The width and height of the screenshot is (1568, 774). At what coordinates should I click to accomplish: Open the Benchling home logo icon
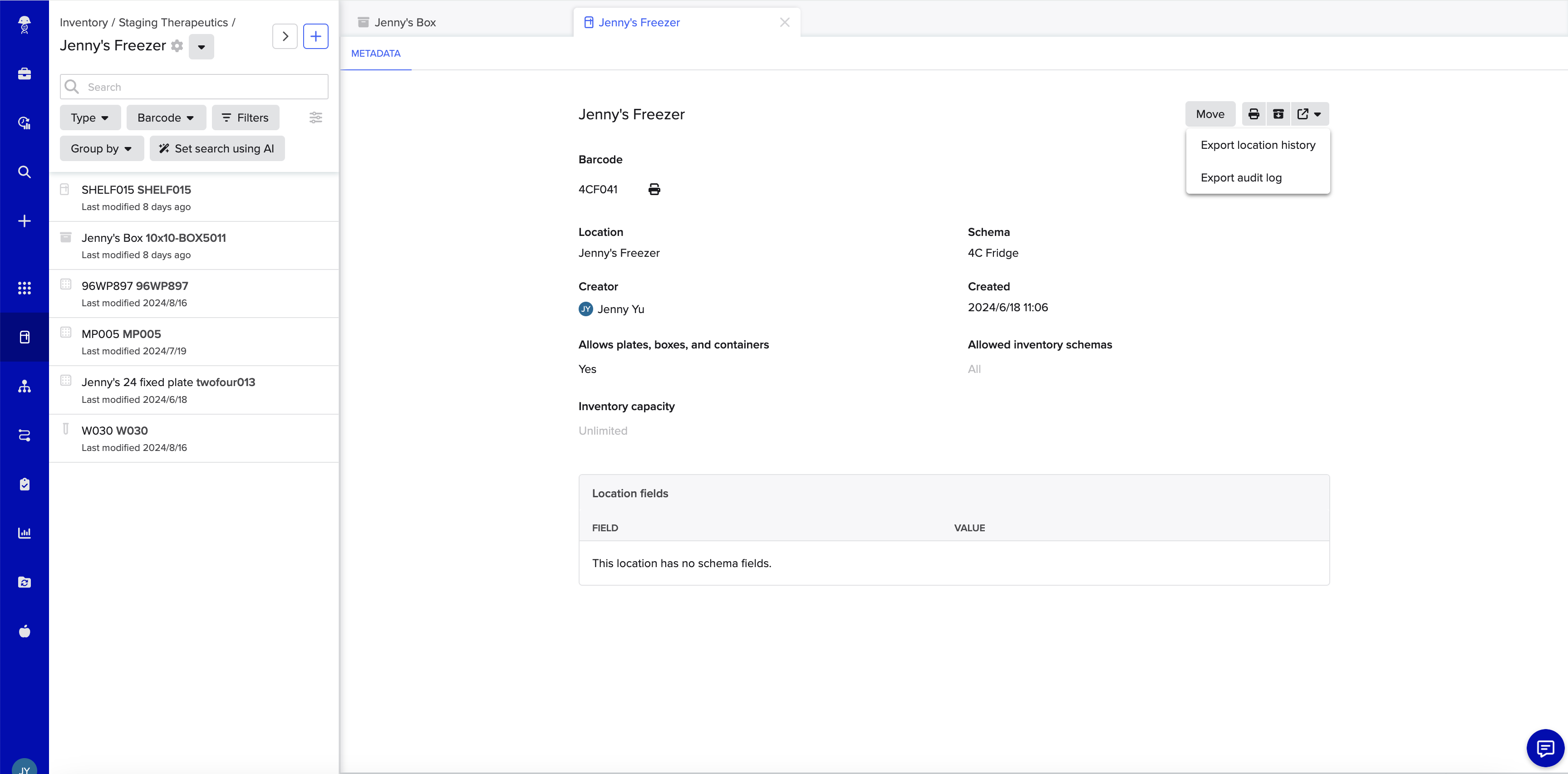click(25, 24)
